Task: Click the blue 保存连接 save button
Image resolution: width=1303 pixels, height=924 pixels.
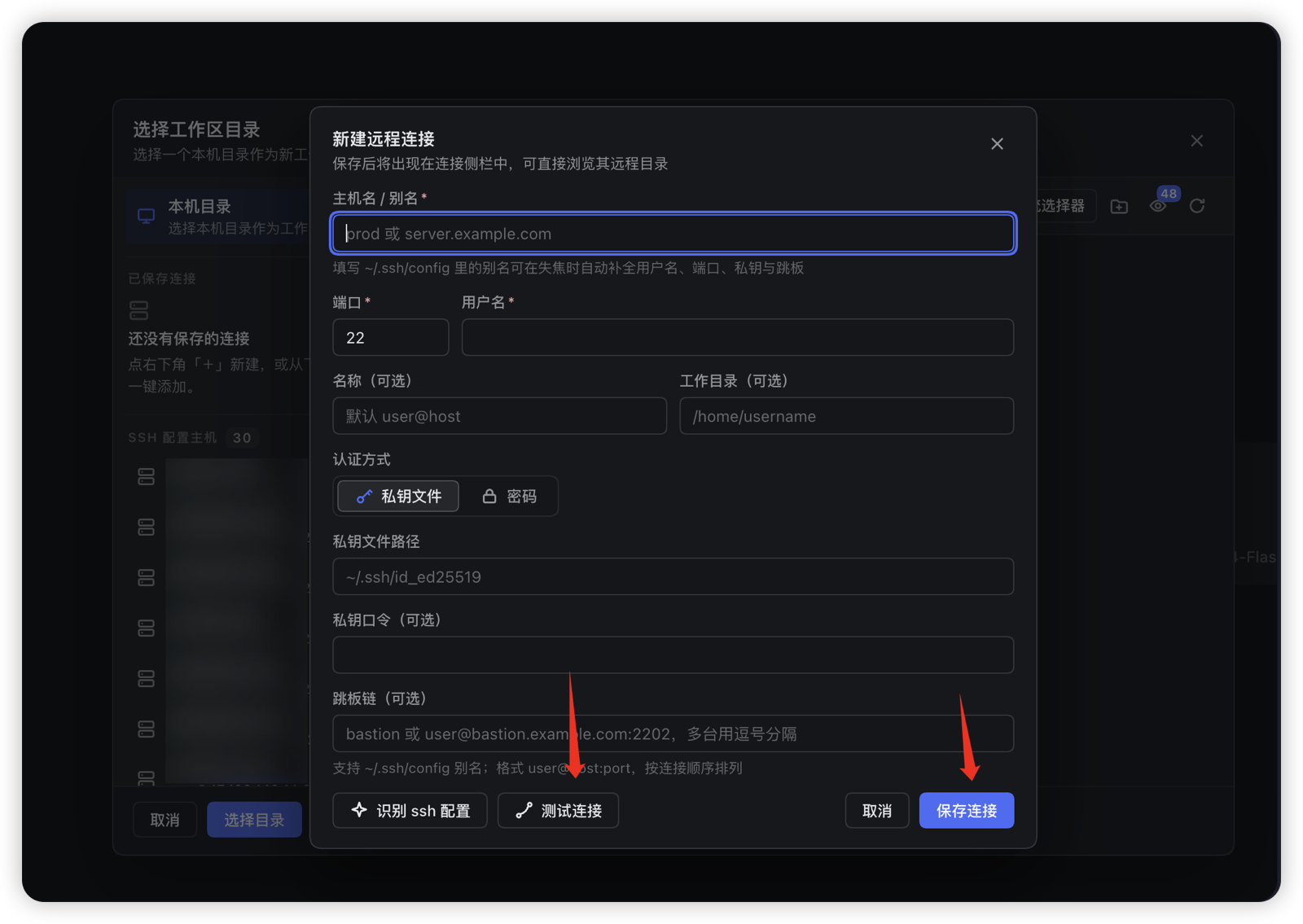Action: pos(967,810)
